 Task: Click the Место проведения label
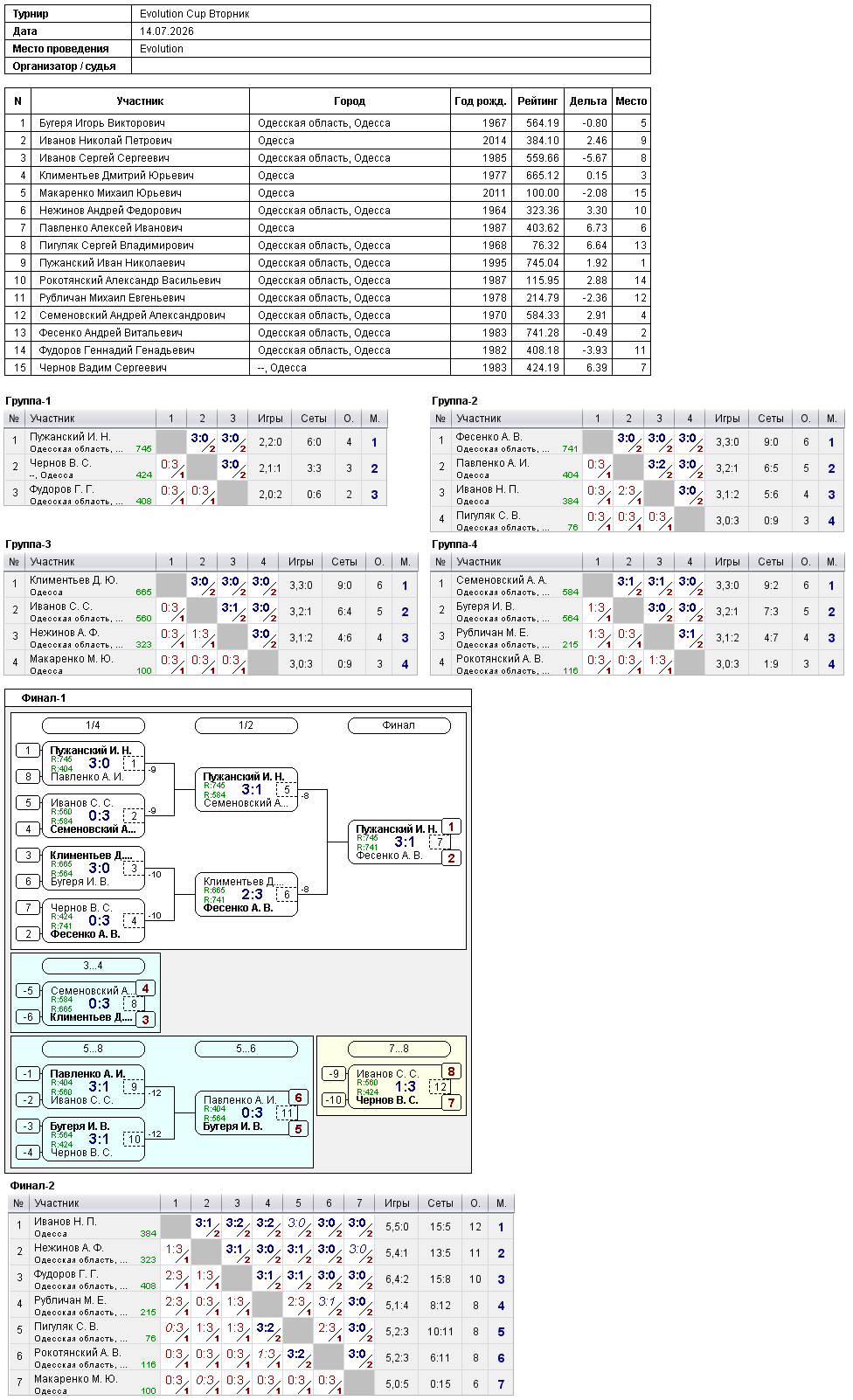[x=60, y=49]
